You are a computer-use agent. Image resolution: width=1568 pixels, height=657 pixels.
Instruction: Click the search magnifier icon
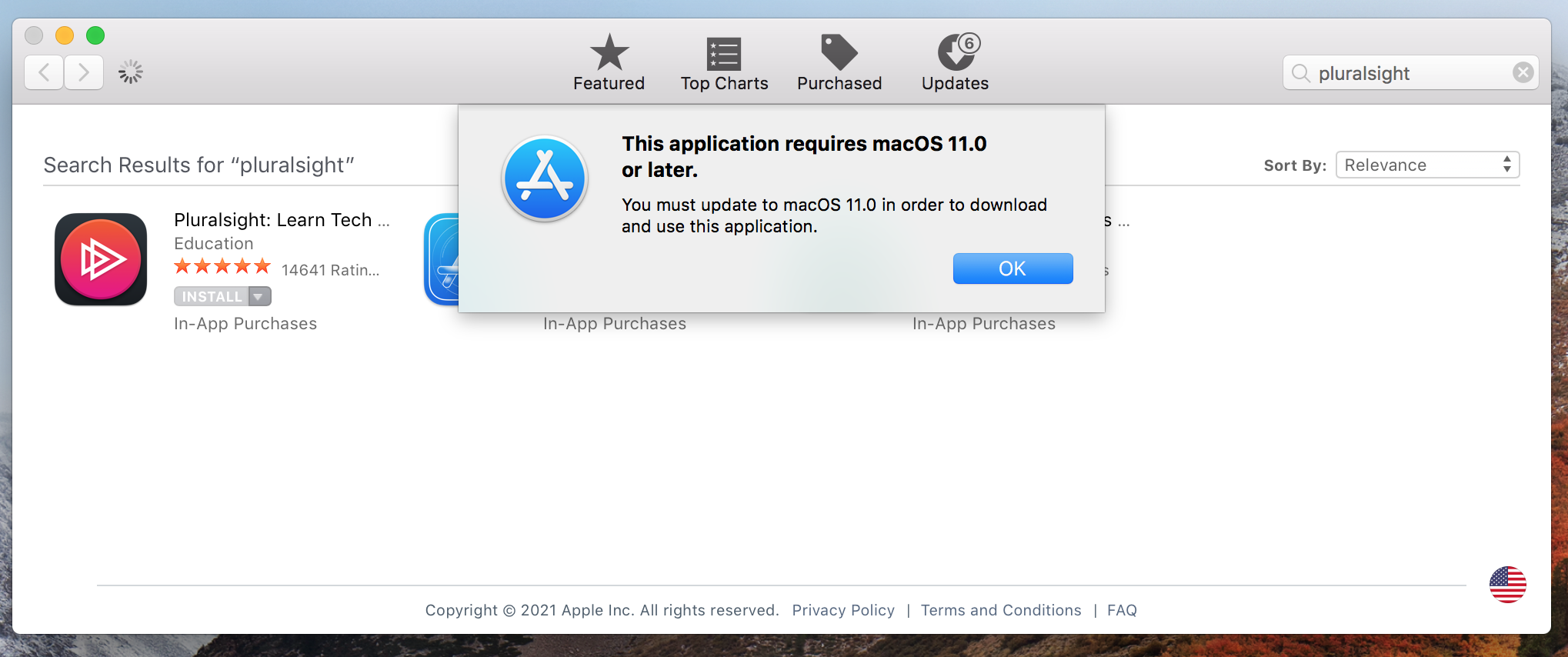1300,73
